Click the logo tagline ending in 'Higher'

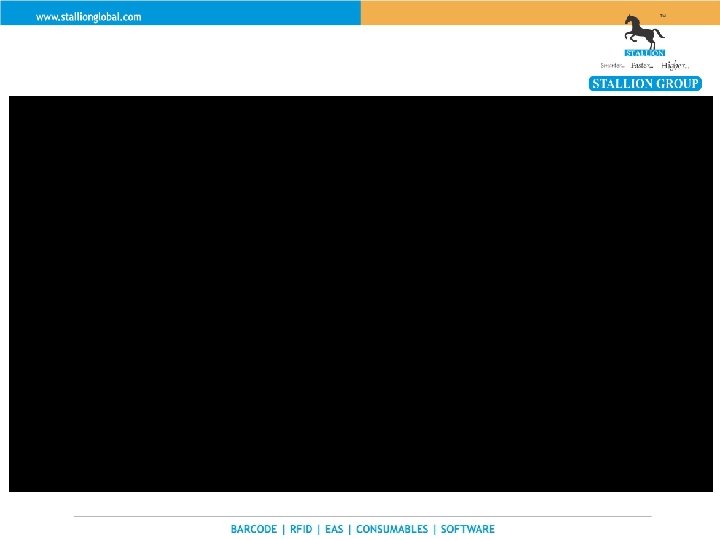click(x=644, y=66)
